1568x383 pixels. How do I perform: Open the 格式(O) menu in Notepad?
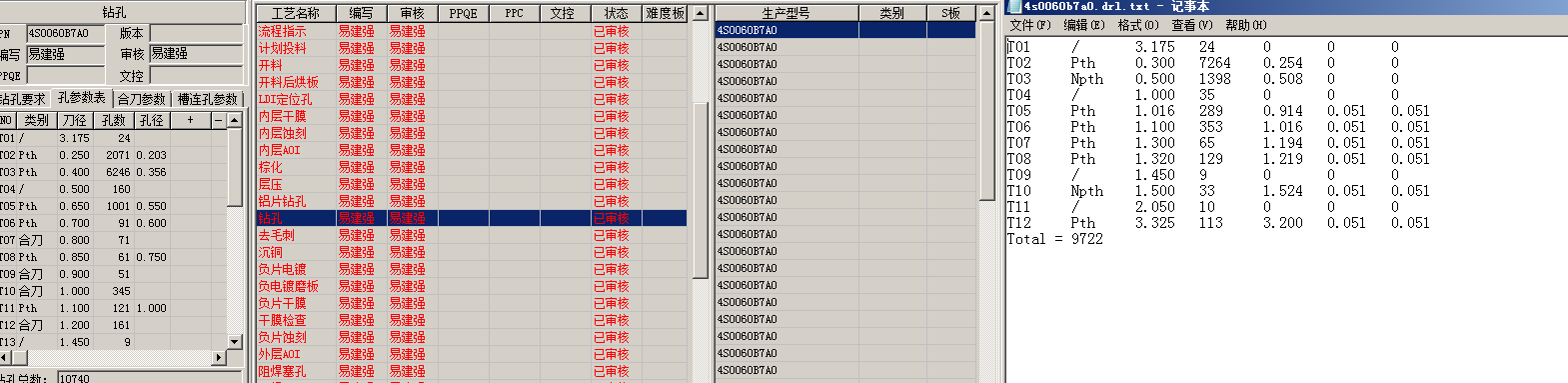tap(1137, 25)
